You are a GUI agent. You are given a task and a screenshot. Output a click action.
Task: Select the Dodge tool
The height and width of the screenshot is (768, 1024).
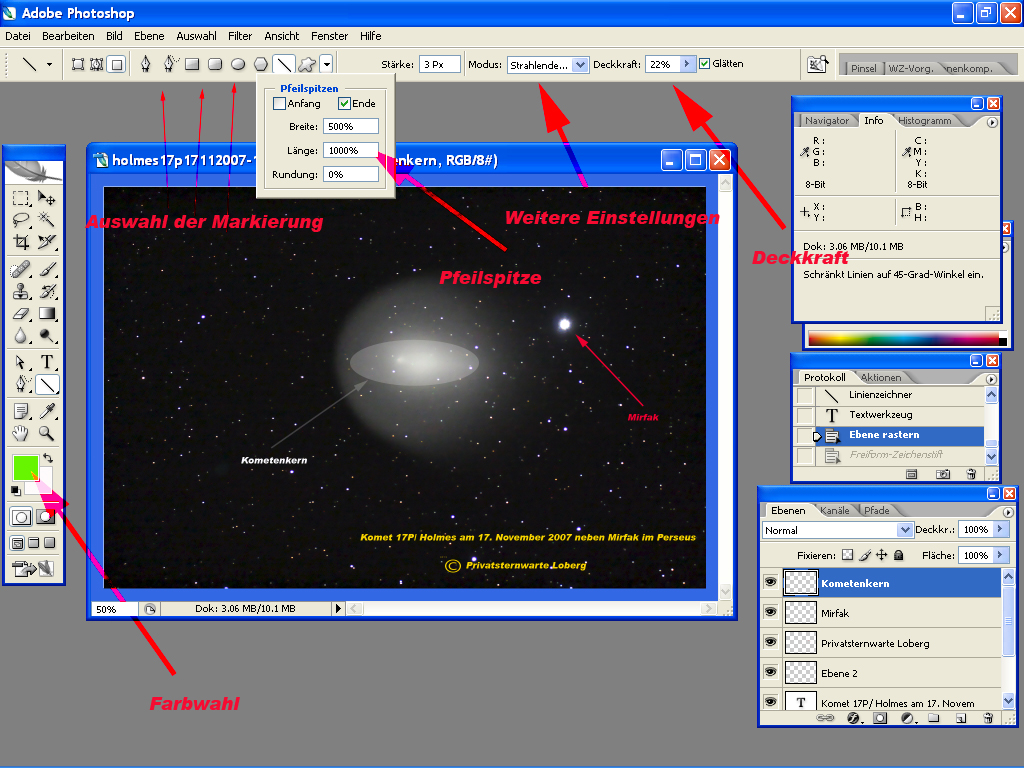coord(46,336)
